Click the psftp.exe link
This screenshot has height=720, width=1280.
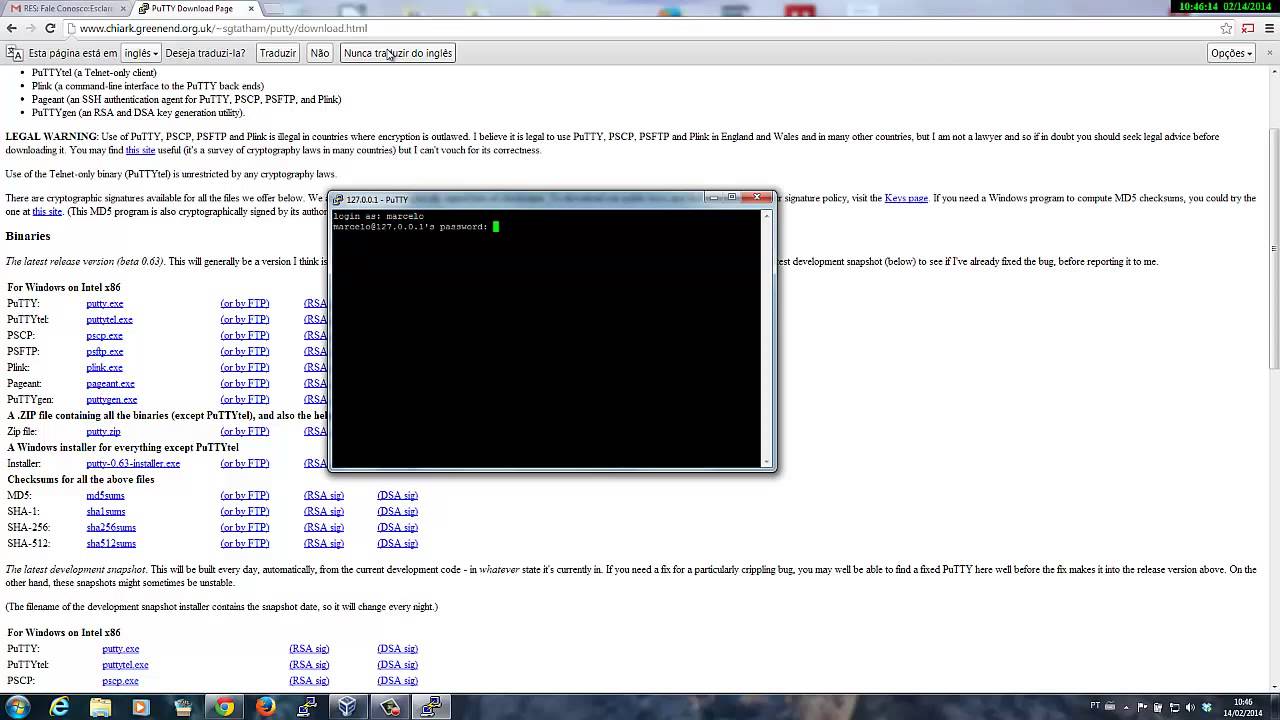[105, 351]
